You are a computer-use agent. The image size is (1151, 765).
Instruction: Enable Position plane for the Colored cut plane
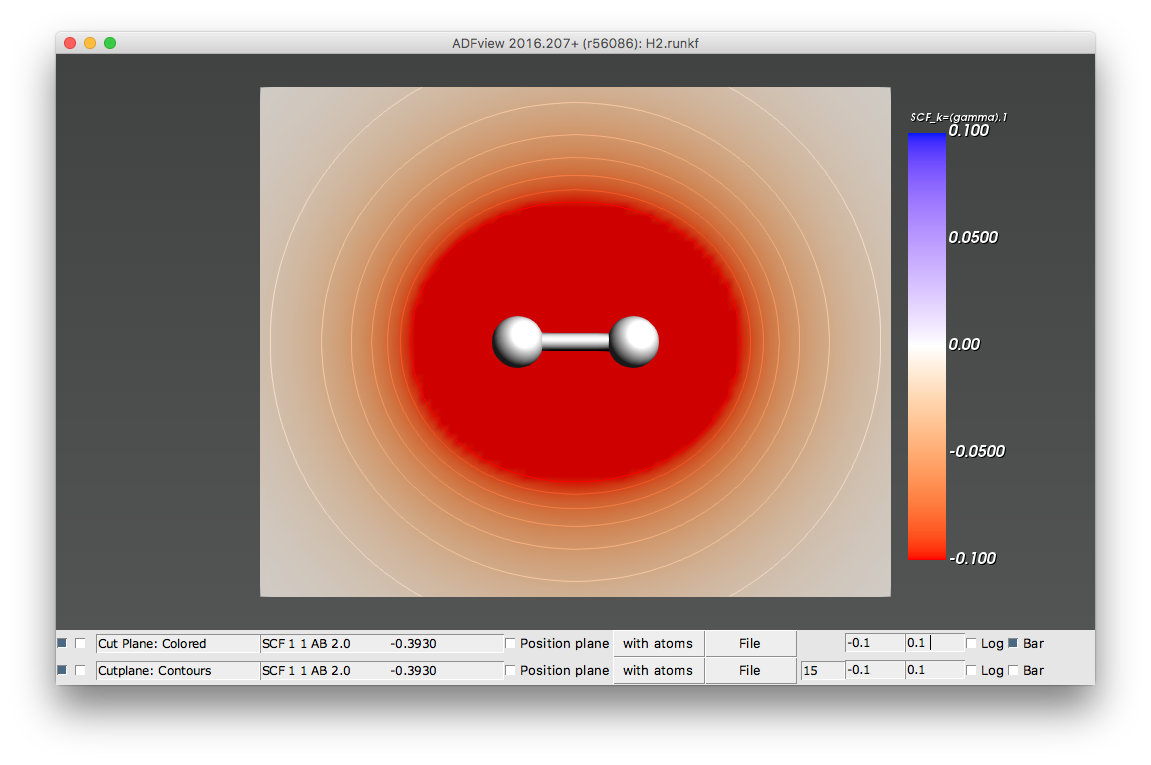[x=509, y=643]
